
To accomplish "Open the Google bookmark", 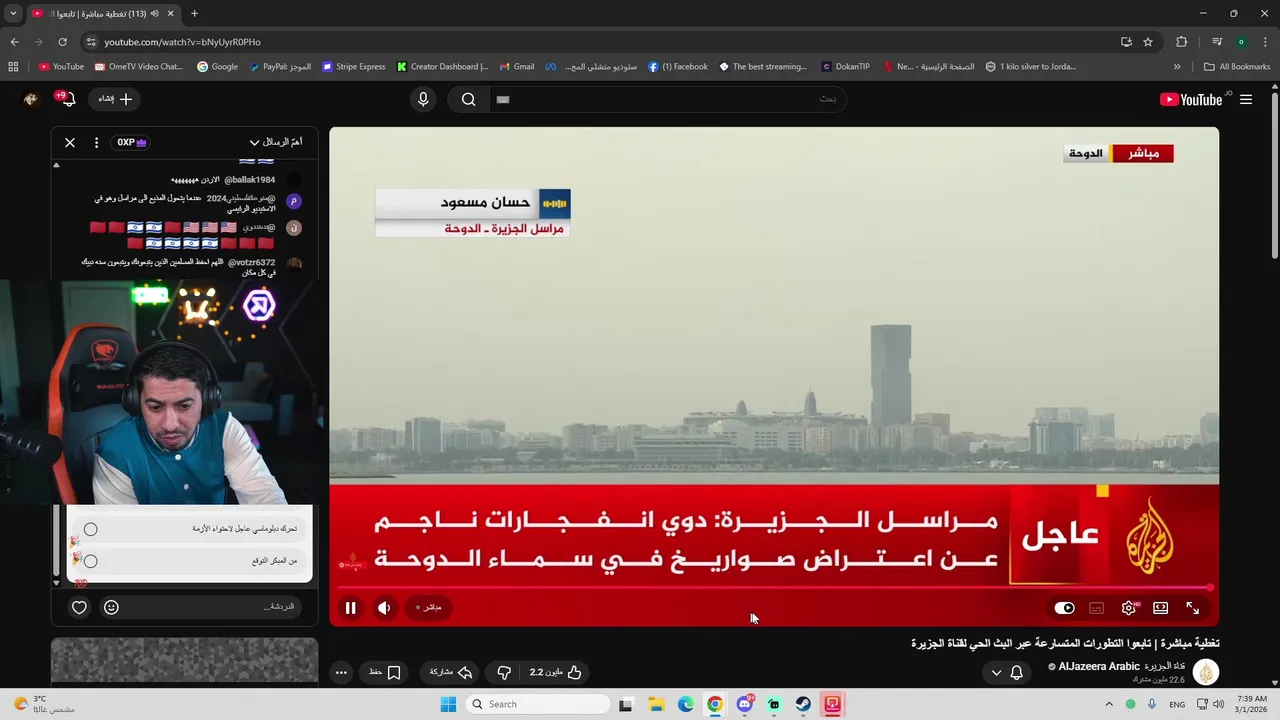I will point(217,67).
